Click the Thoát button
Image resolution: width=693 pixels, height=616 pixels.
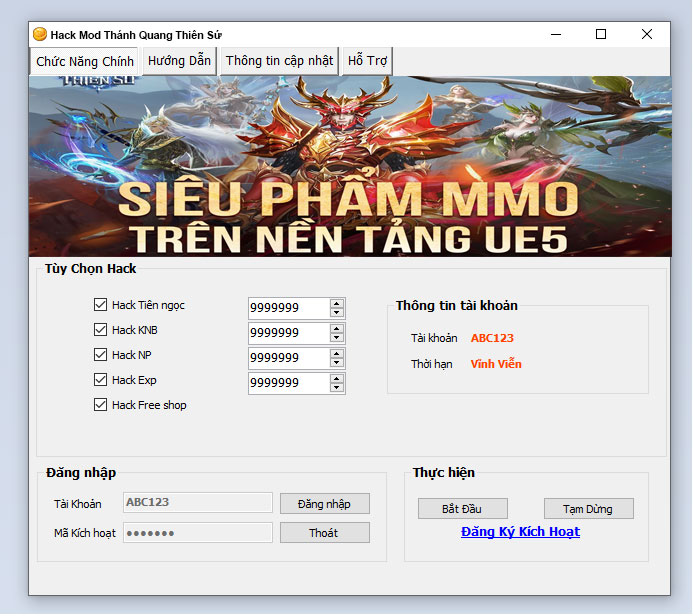point(325,533)
